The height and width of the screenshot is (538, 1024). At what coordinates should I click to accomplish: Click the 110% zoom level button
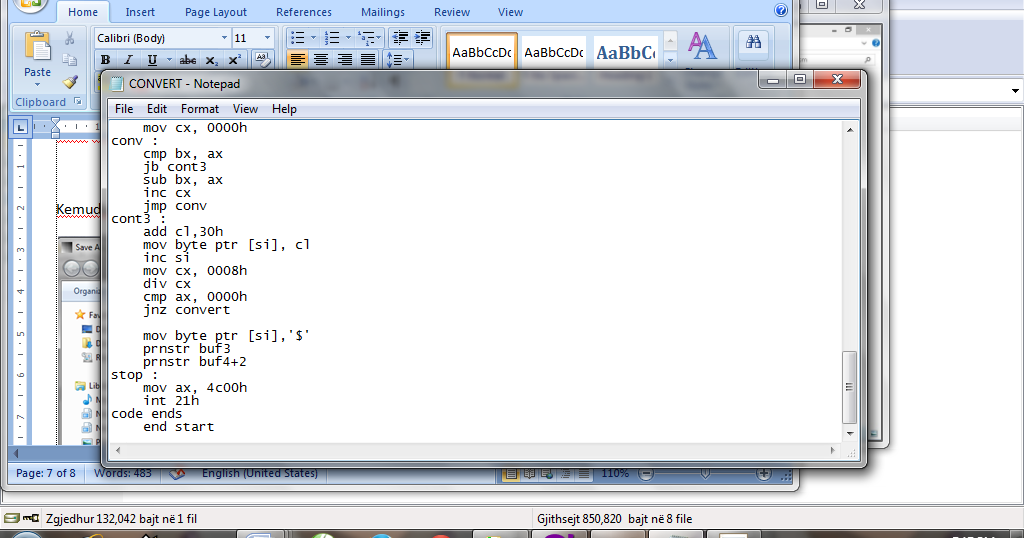[615, 473]
